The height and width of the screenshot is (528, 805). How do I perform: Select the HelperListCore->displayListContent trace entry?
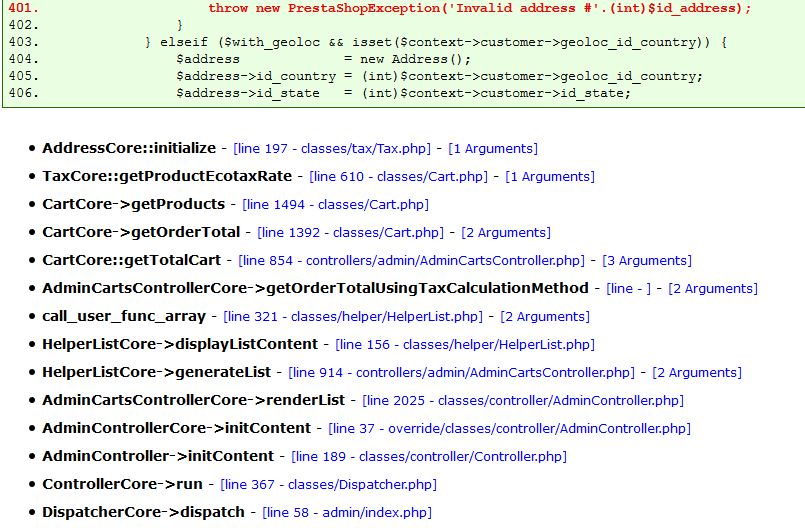point(180,344)
